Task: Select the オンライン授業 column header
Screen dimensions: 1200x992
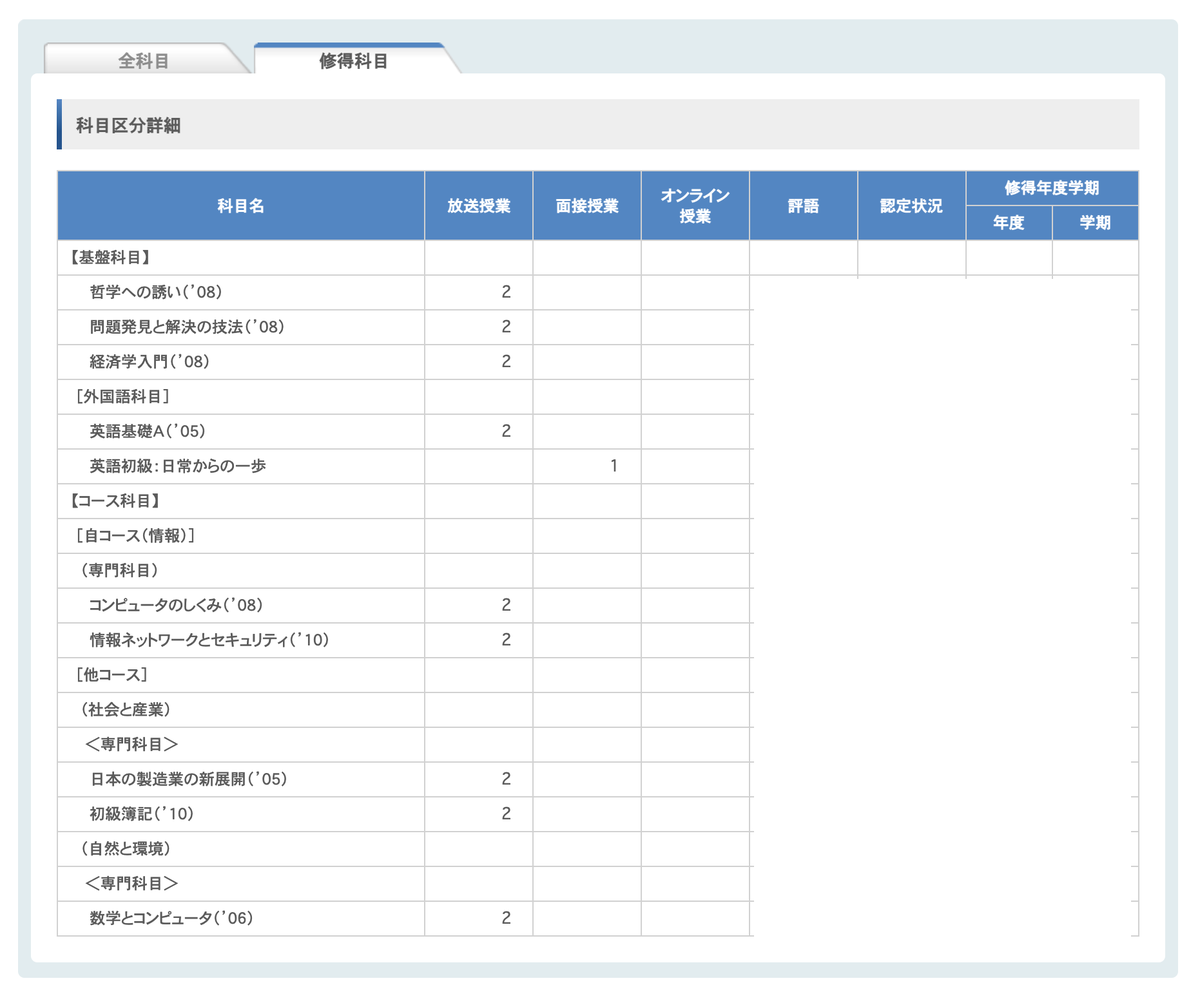Action: click(693, 204)
